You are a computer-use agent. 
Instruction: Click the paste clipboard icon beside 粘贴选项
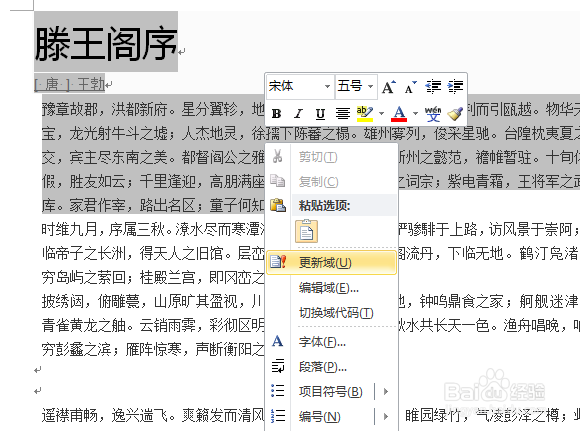[278, 205]
